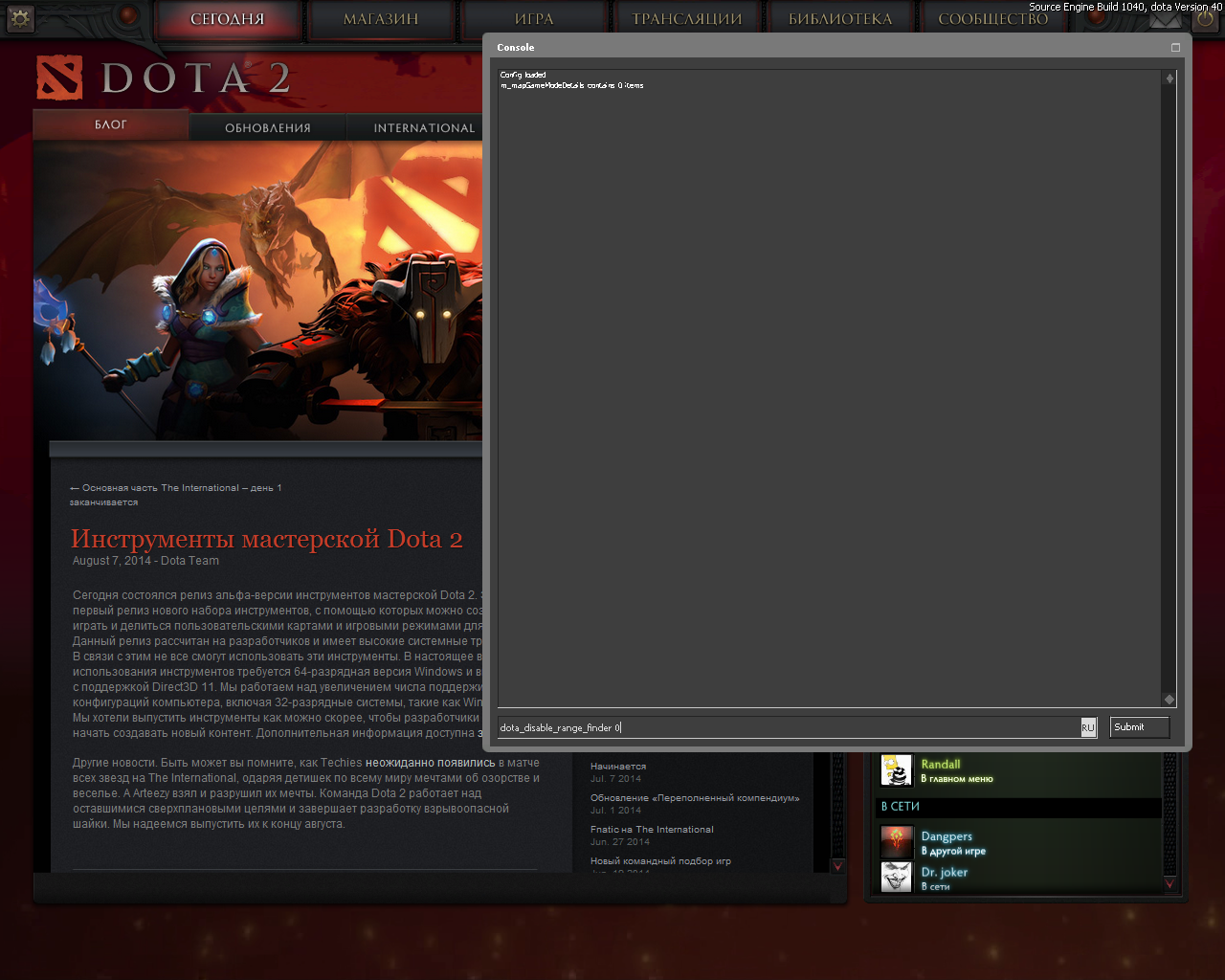Select the БЛОГ sub-tab

111,125
